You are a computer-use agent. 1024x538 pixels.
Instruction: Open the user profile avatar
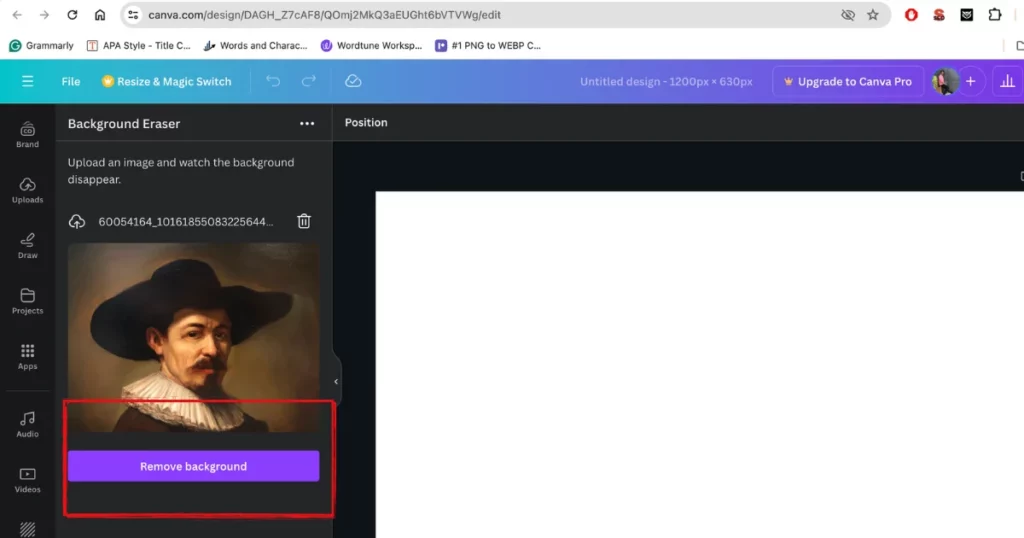click(944, 81)
